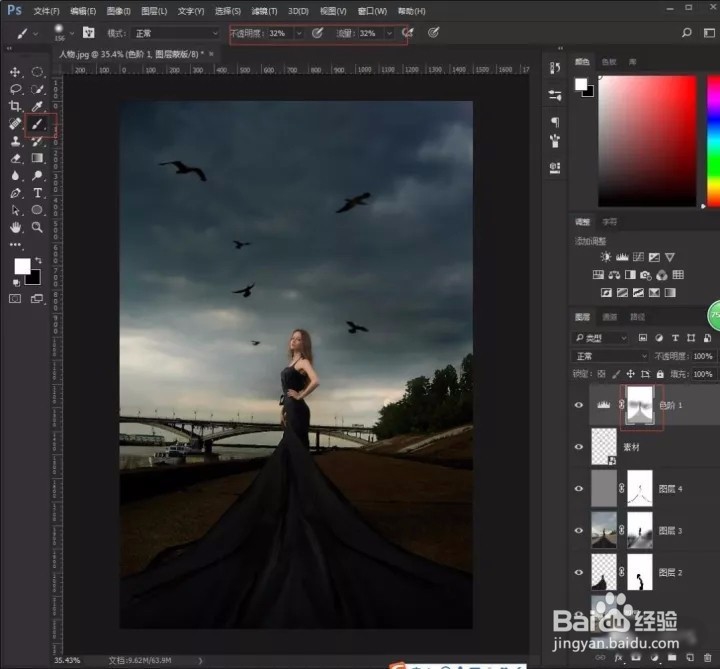Select the Crop tool
The height and width of the screenshot is (669, 720).
tap(15, 106)
